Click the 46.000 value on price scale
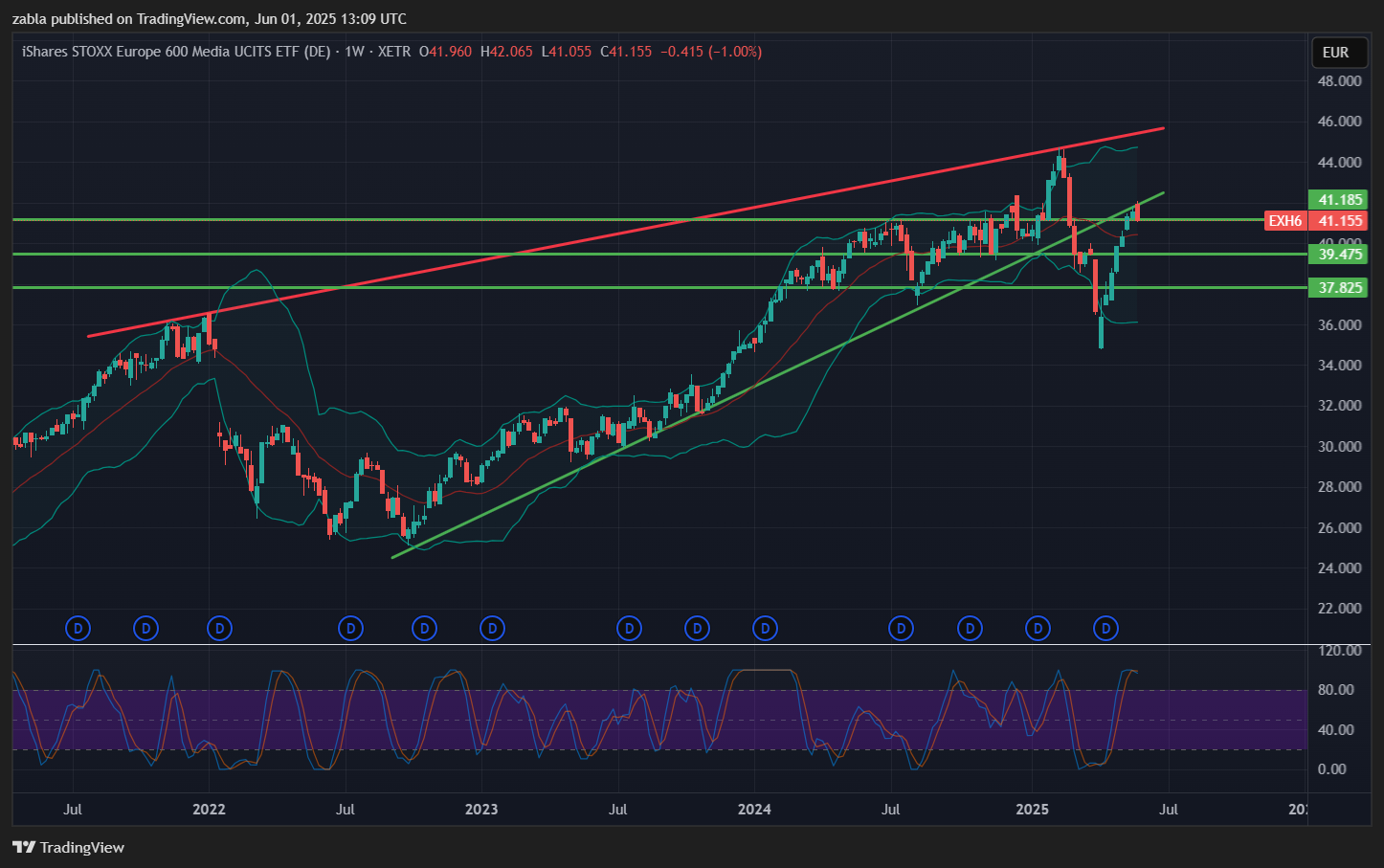 pos(1339,122)
